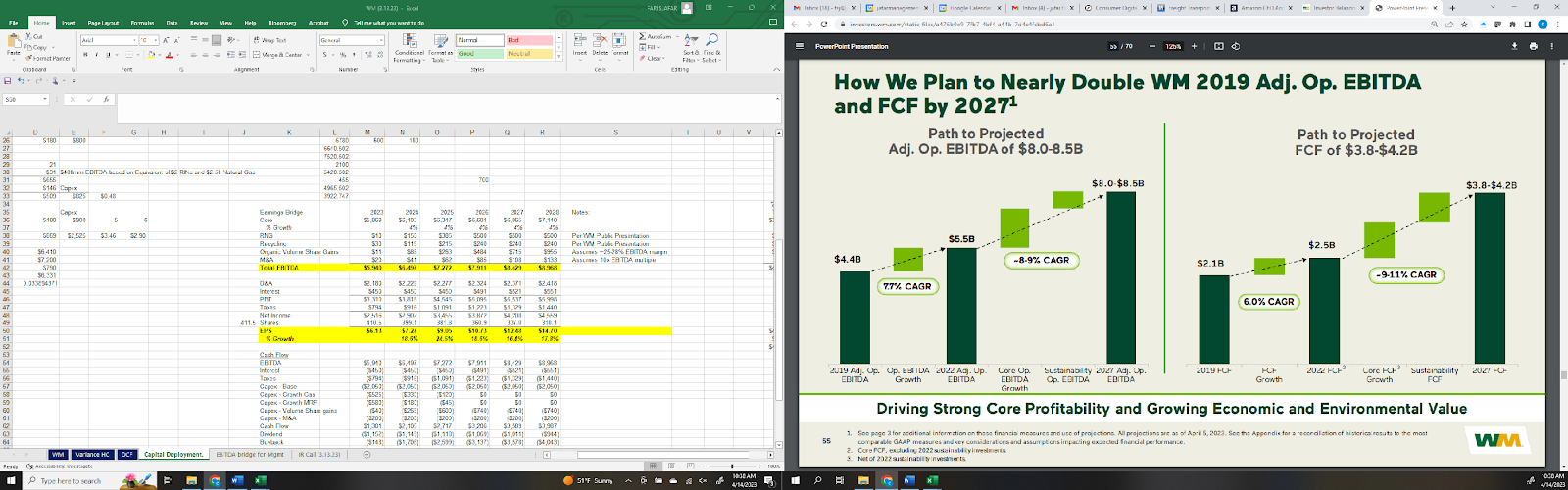Click the insert function fx icon
The image size is (1568, 490).
[x=105, y=99]
